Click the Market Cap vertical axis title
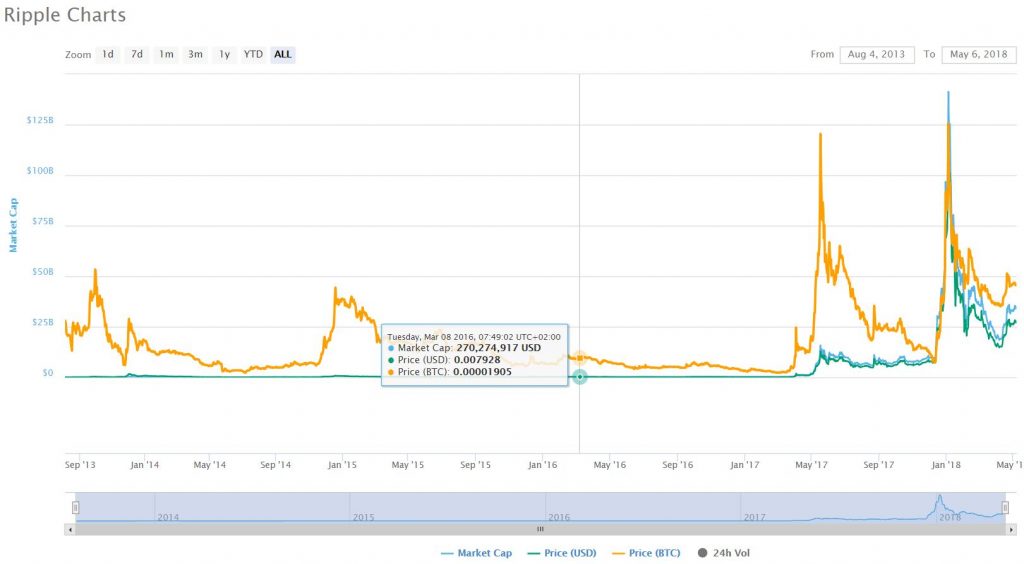The image size is (1024, 564). (13, 225)
